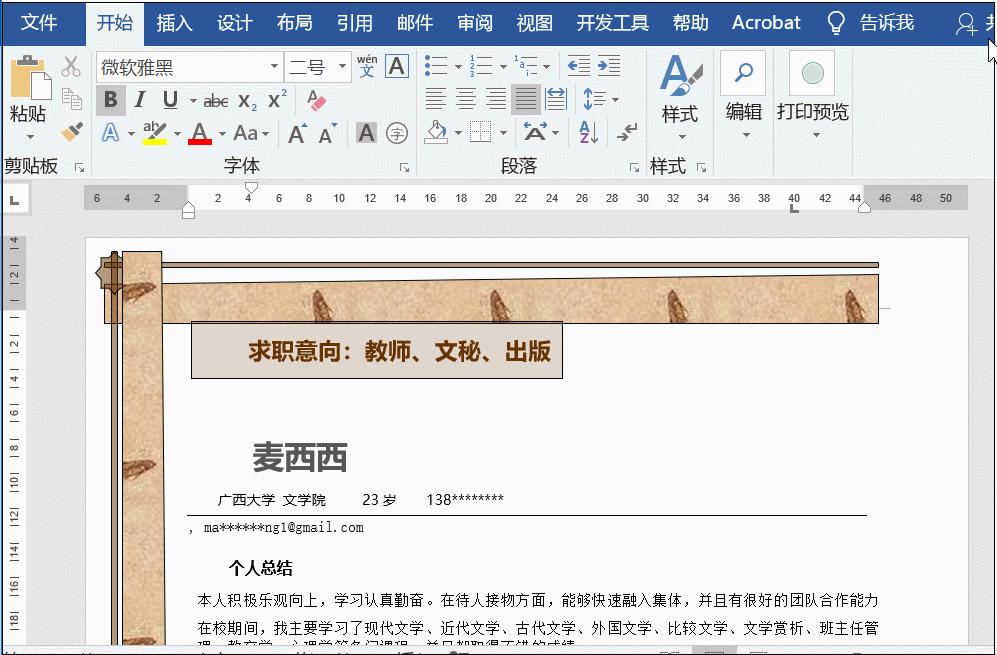The height and width of the screenshot is (655, 997).
Task: Expand the text highlight color options
Action: [x=177, y=133]
